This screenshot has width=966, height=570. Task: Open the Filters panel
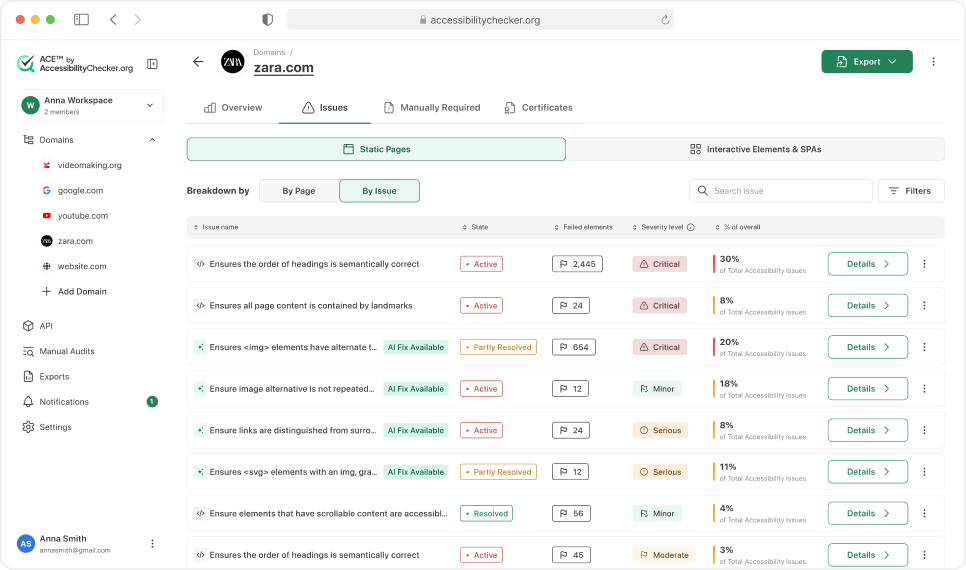911,191
